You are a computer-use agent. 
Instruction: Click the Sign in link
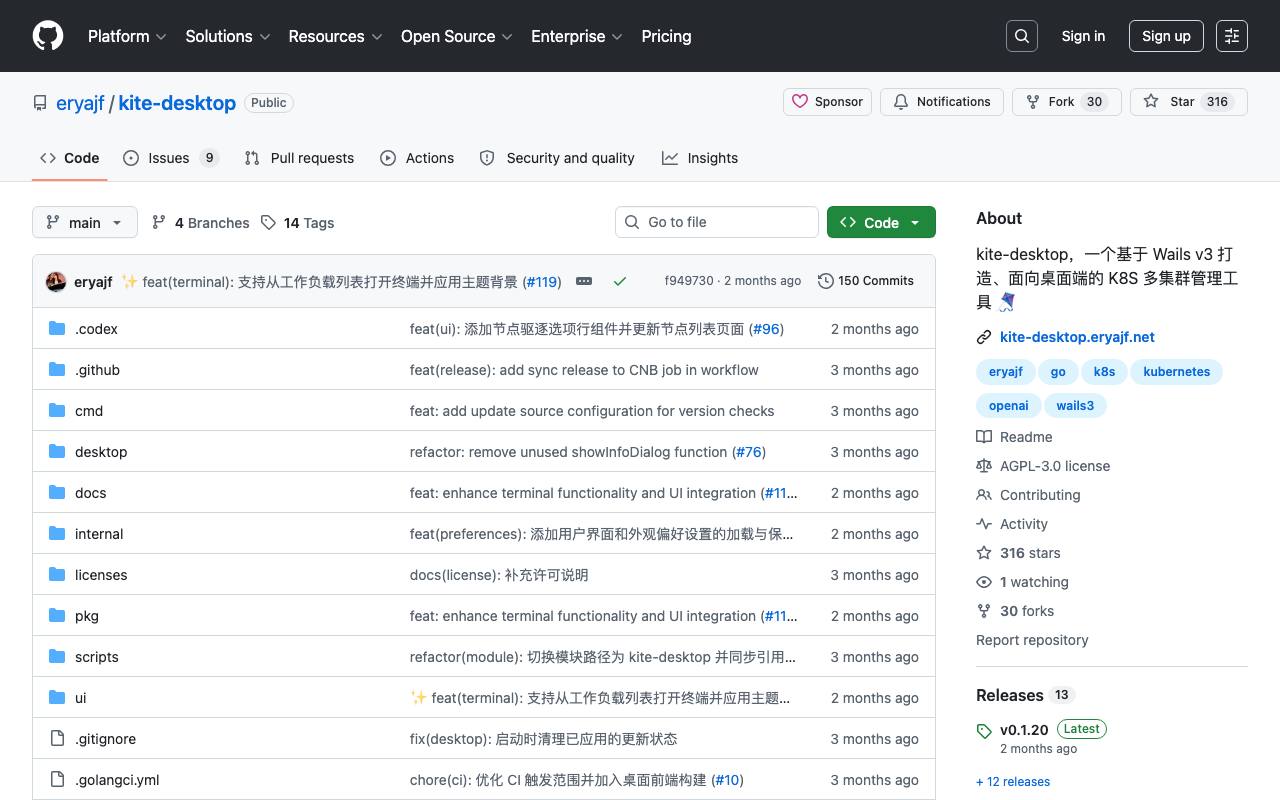pos(1083,36)
